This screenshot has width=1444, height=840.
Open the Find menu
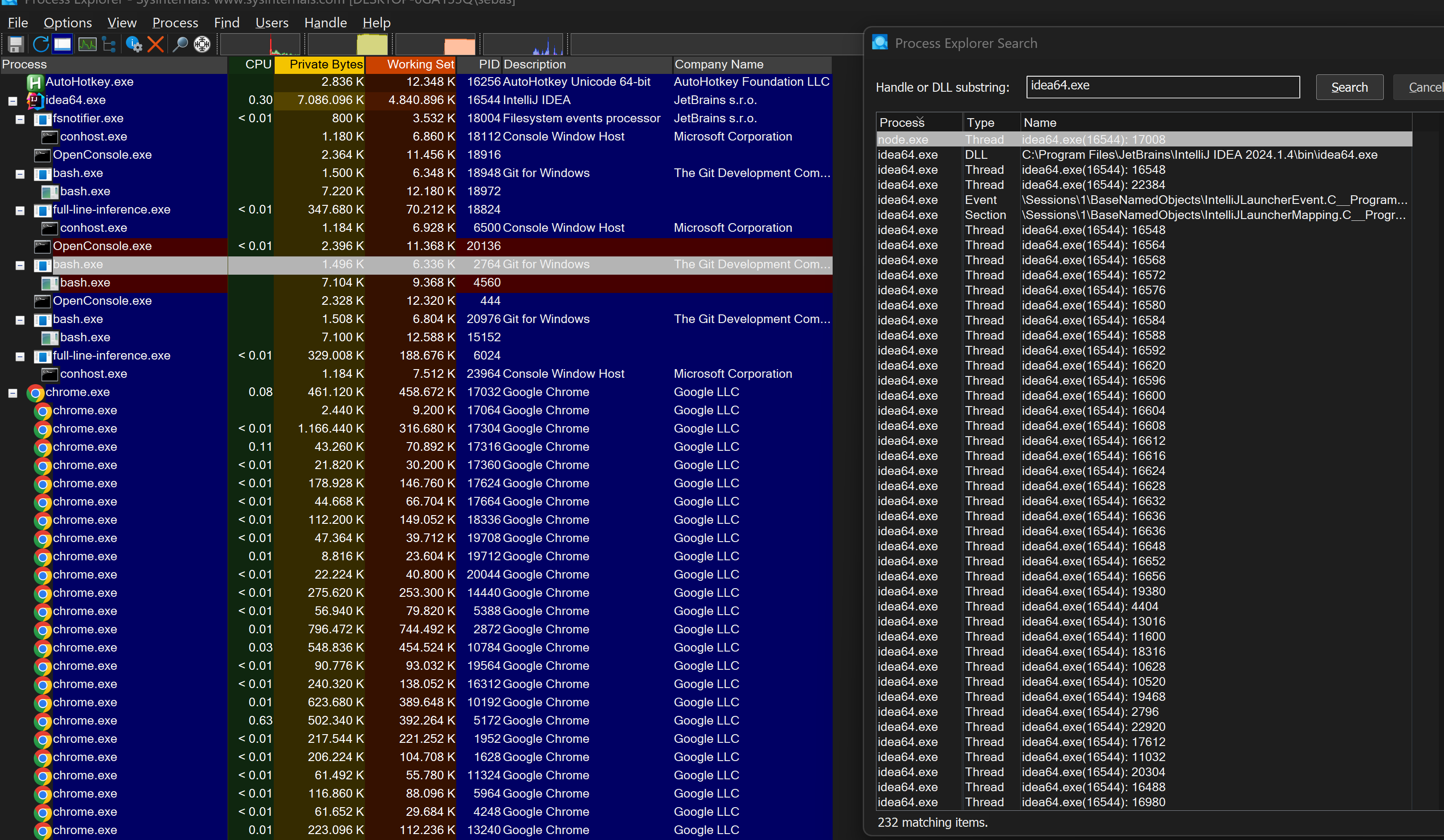coord(226,23)
